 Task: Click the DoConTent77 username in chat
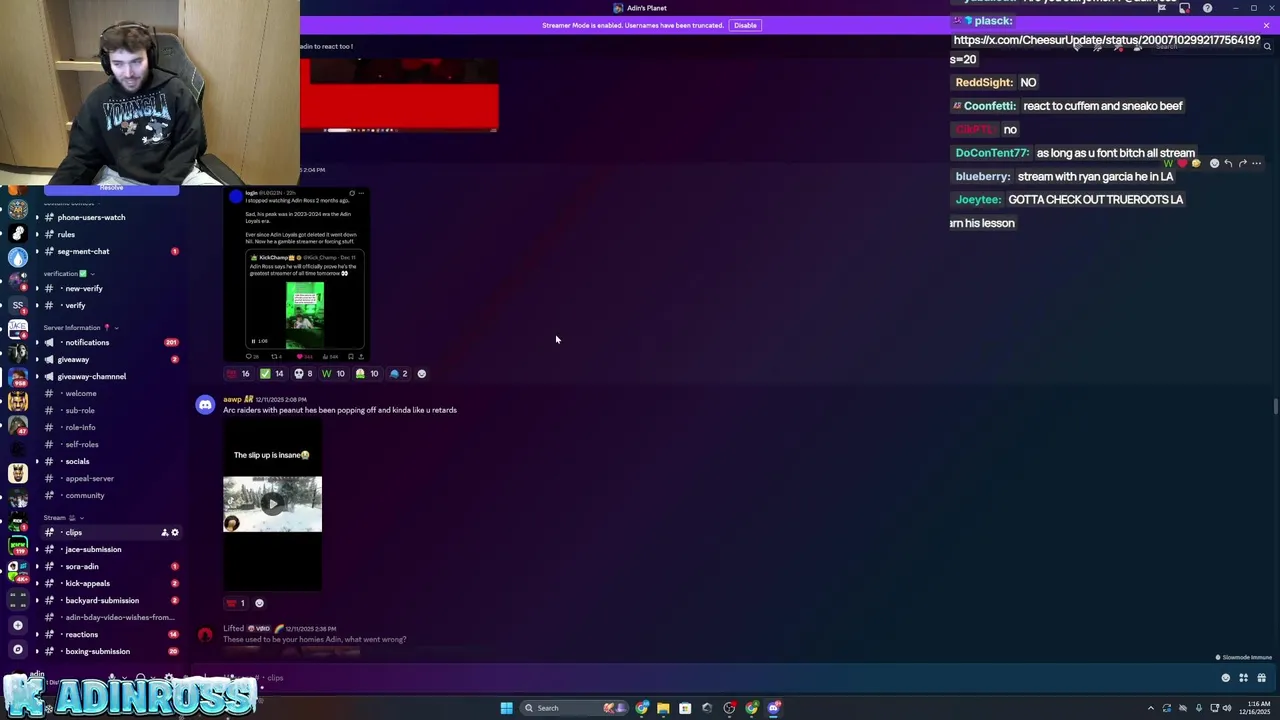pos(992,153)
